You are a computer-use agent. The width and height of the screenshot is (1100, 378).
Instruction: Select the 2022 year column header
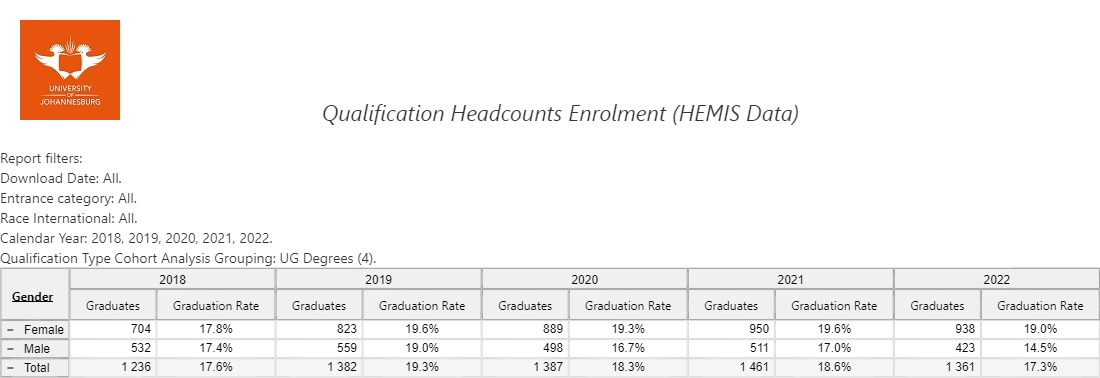(996, 278)
